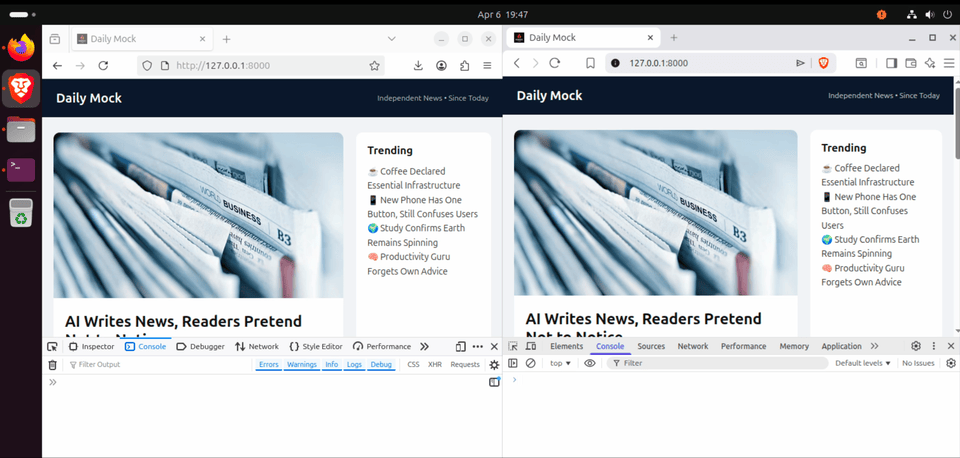Screen dimensions: 960x458
Task: Open Brave Wallet icon in toolbar
Action: coord(911,63)
